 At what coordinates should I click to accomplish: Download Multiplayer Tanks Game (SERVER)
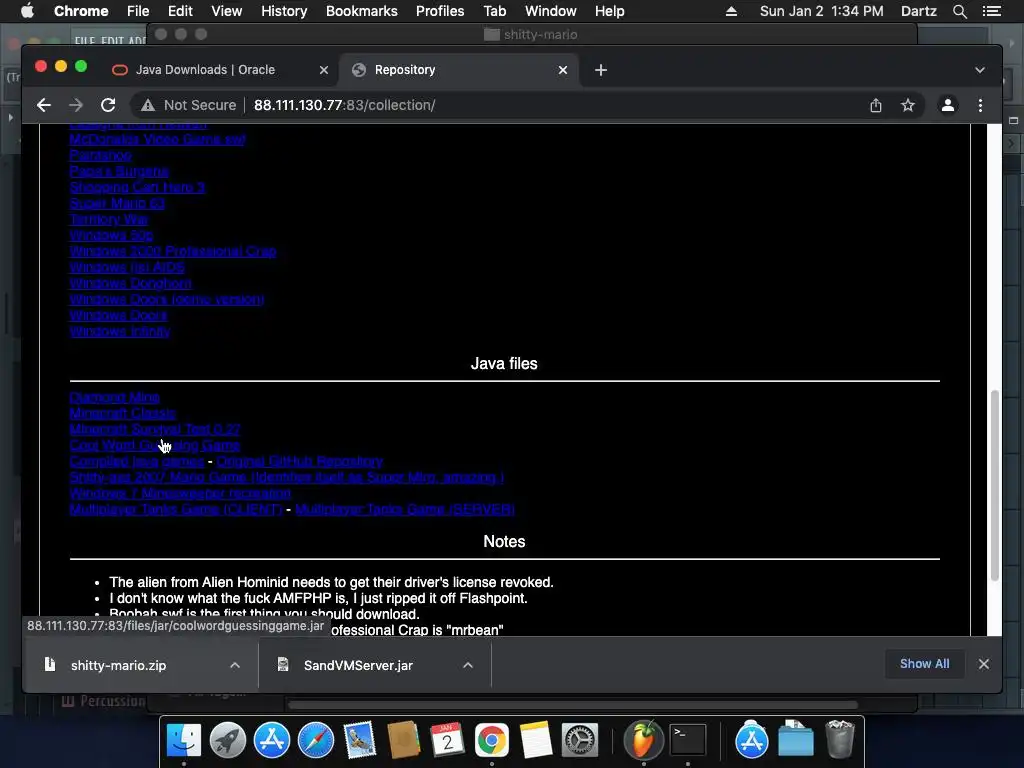click(405, 509)
